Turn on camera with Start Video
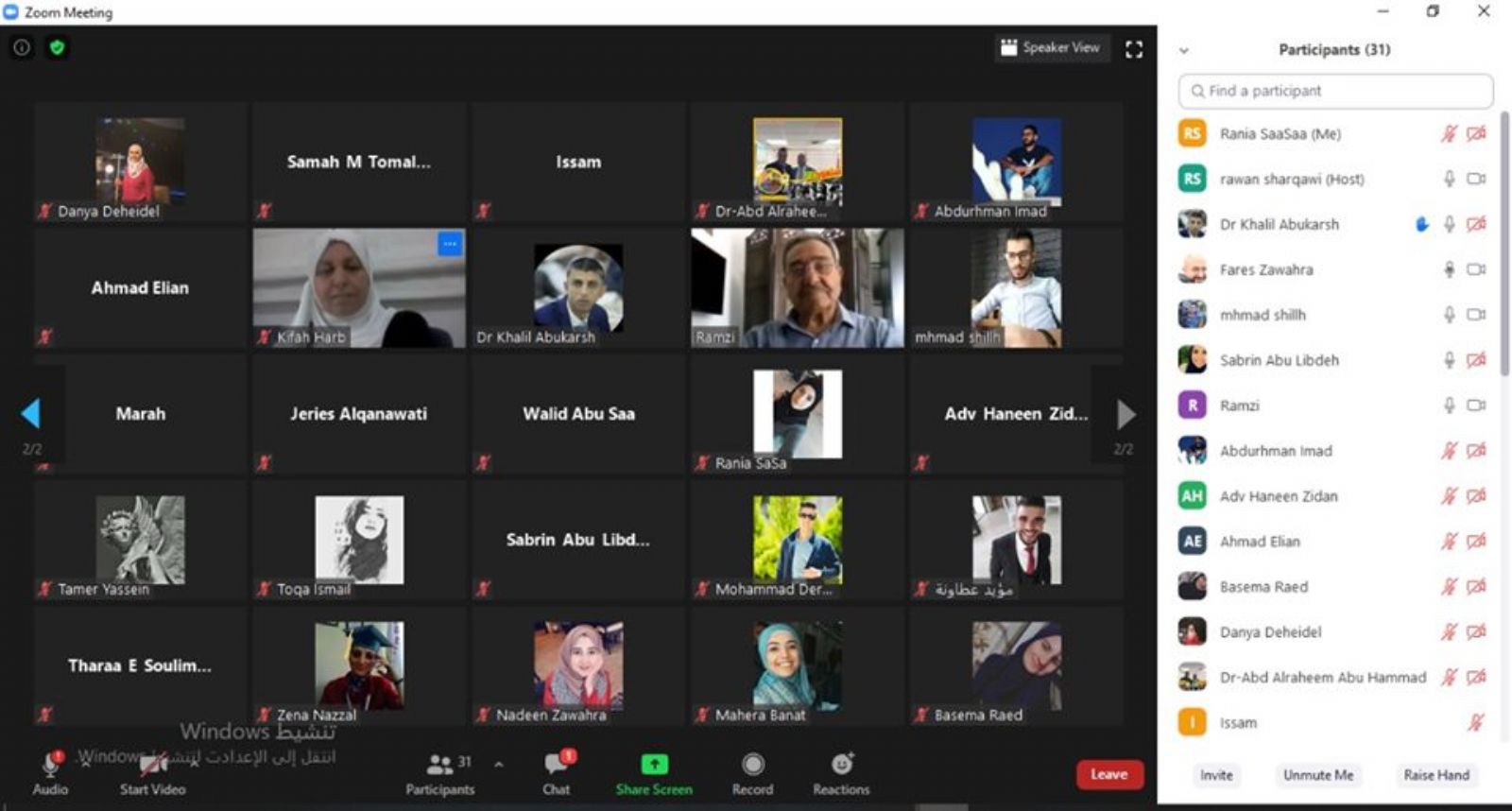1512x811 pixels. (152, 772)
